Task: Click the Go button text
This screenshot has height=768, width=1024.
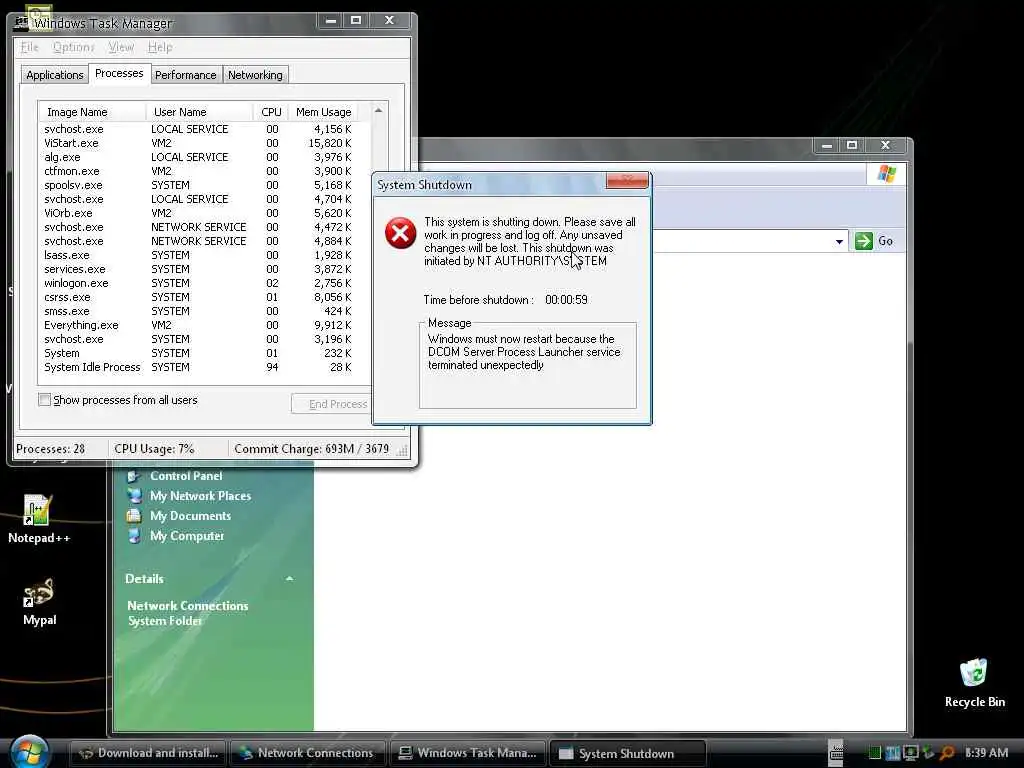Action: [885, 241]
